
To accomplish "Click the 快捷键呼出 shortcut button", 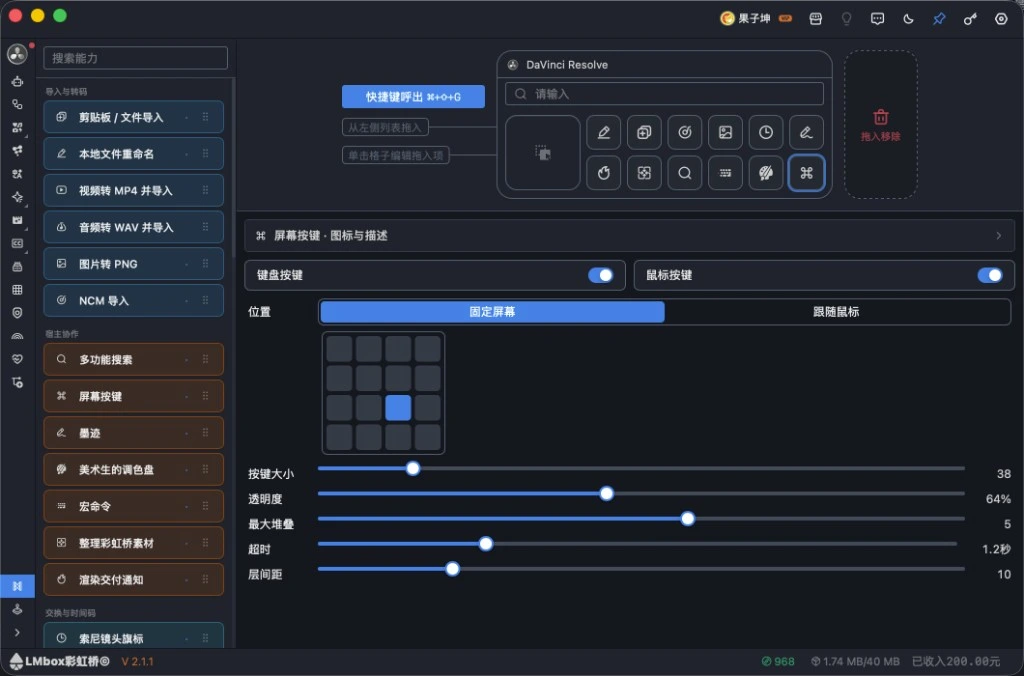I will coord(413,97).
